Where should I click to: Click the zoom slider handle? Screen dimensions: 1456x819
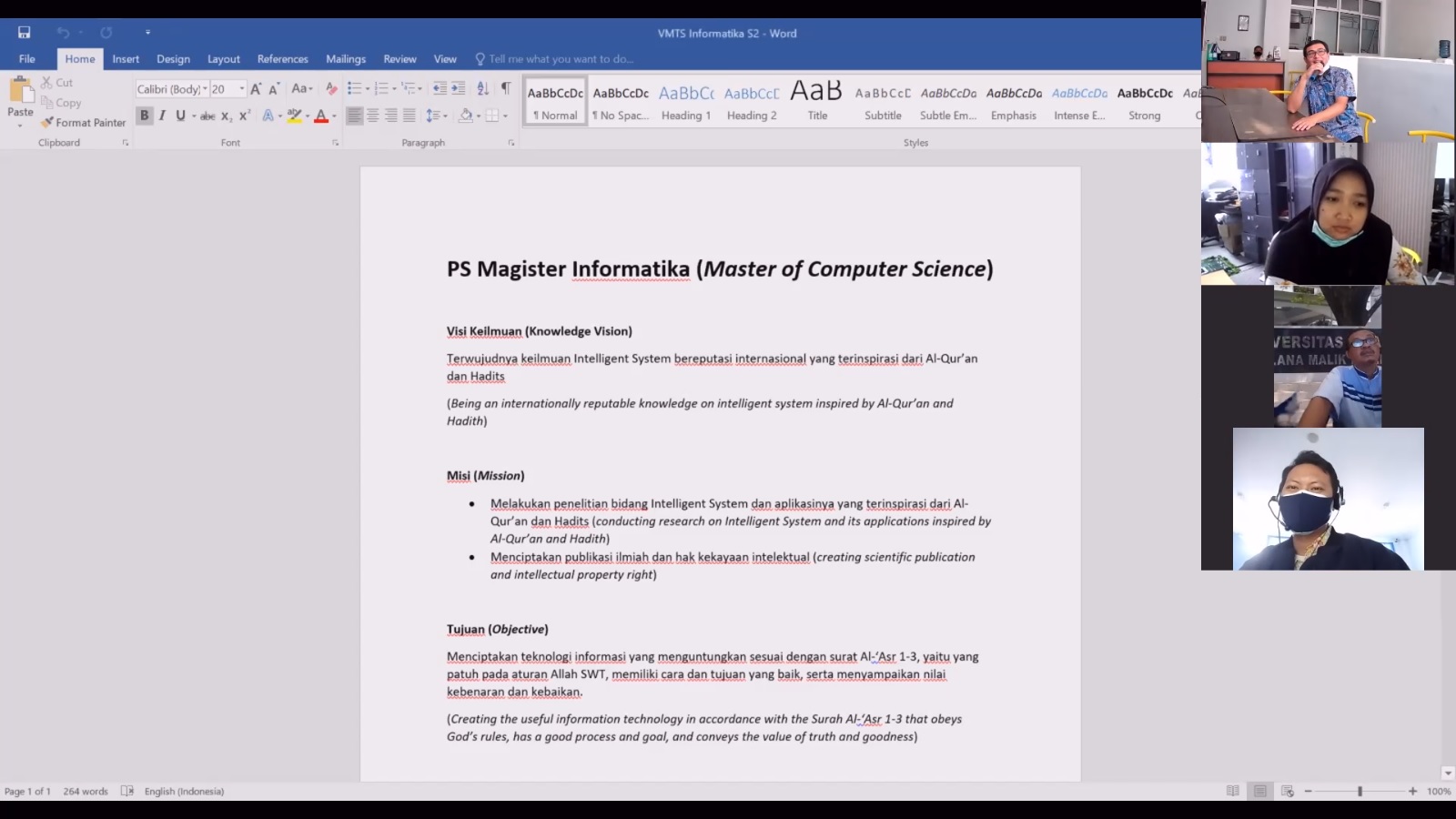pos(1360,792)
